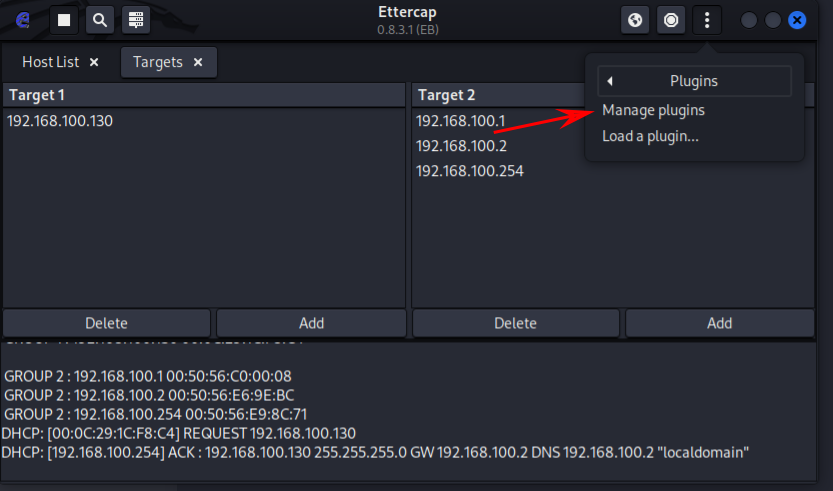This screenshot has height=491, width=833.
Task: Open the hosts list toolbar icon
Action: click(136, 20)
